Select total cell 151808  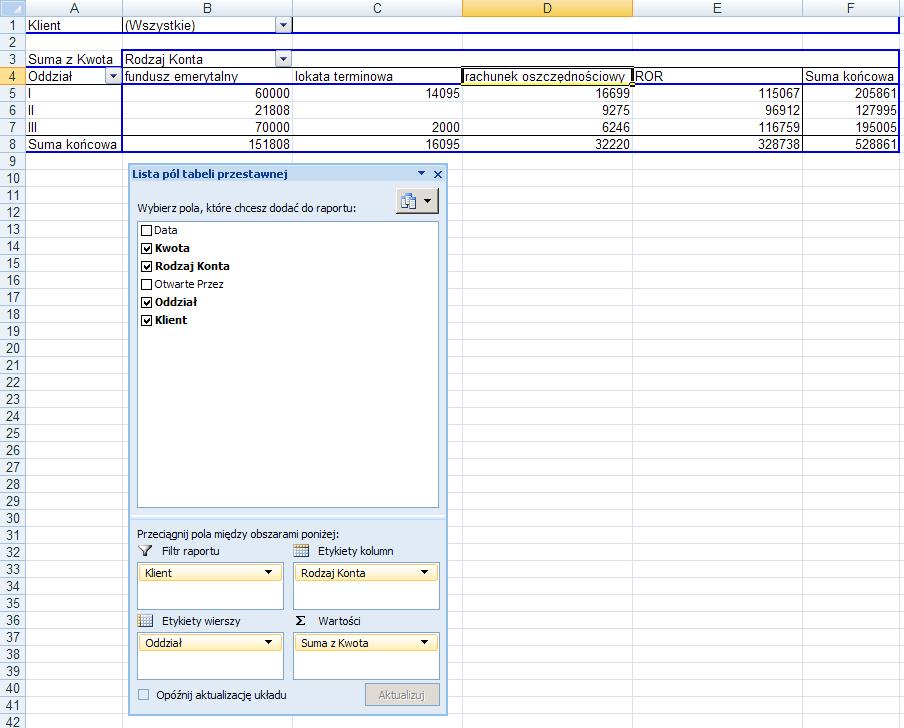207,144
